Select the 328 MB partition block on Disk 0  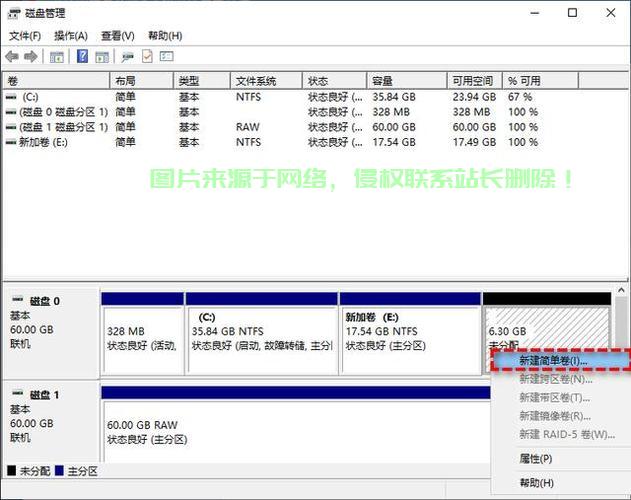click(143, 334)
